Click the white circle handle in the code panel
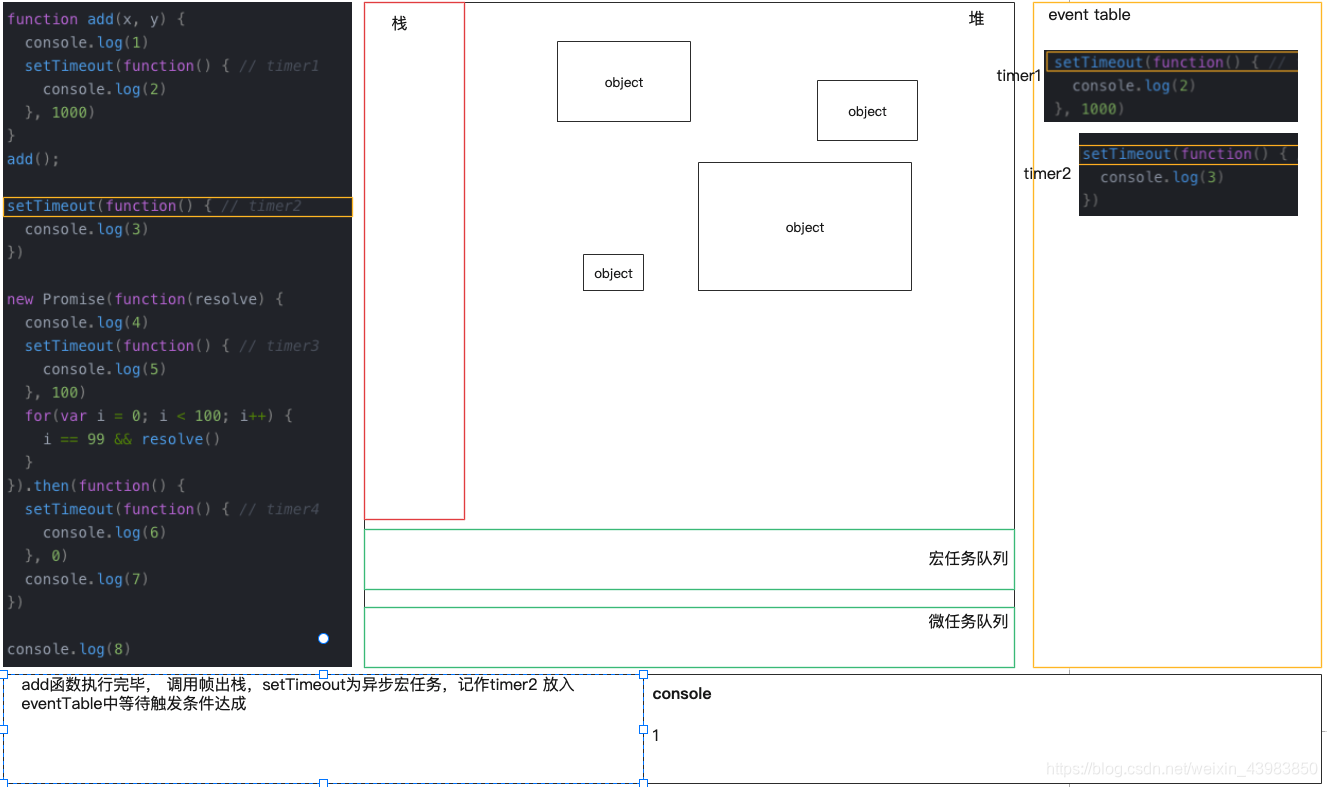The height and width of the screenshot is (787, 1327). [323, 638]
